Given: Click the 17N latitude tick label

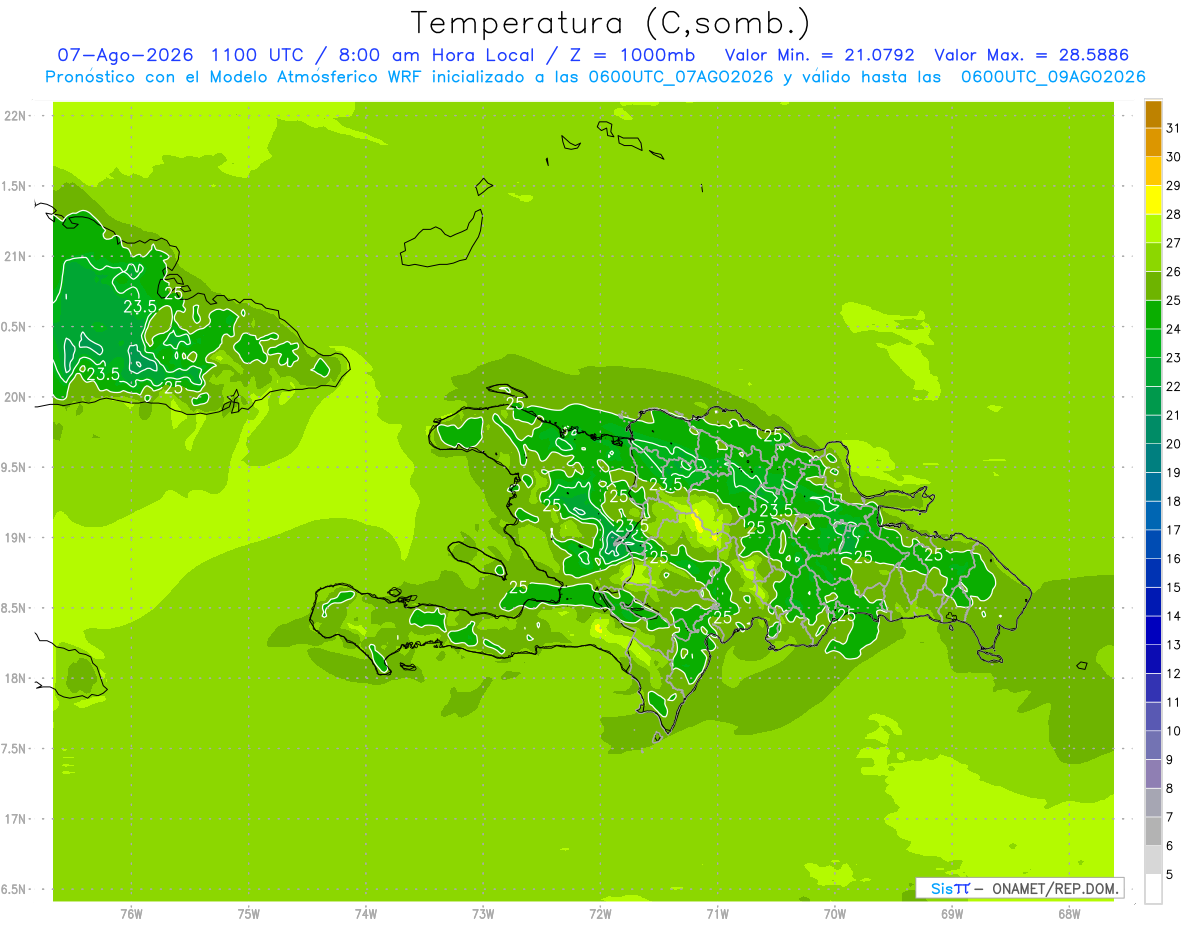Looking at the screenshot, I should click(15, 819).
